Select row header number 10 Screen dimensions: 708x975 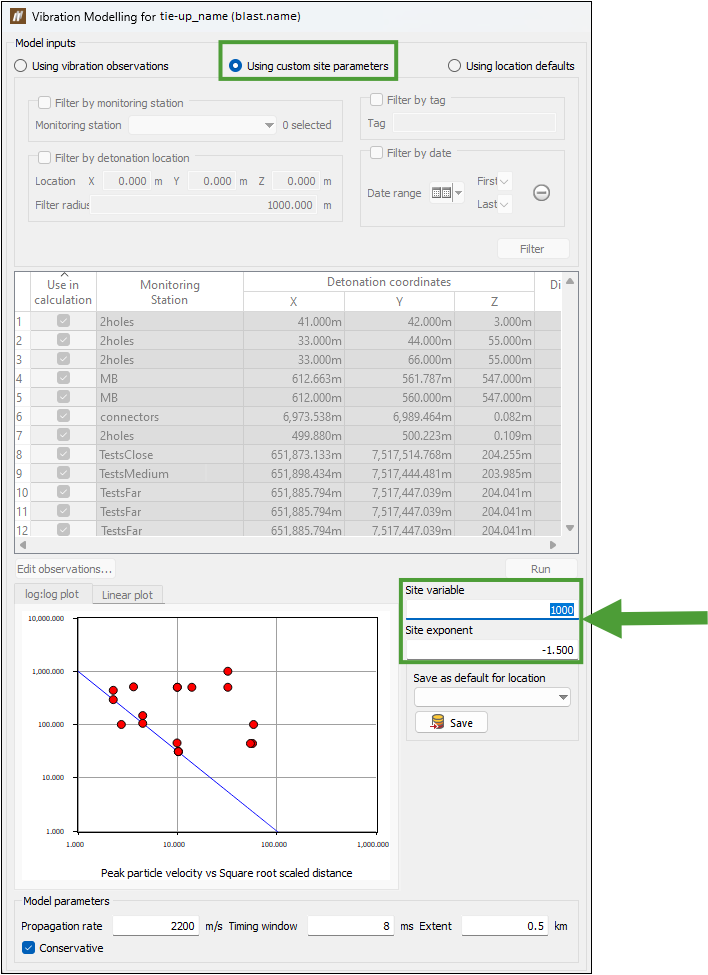22,492
